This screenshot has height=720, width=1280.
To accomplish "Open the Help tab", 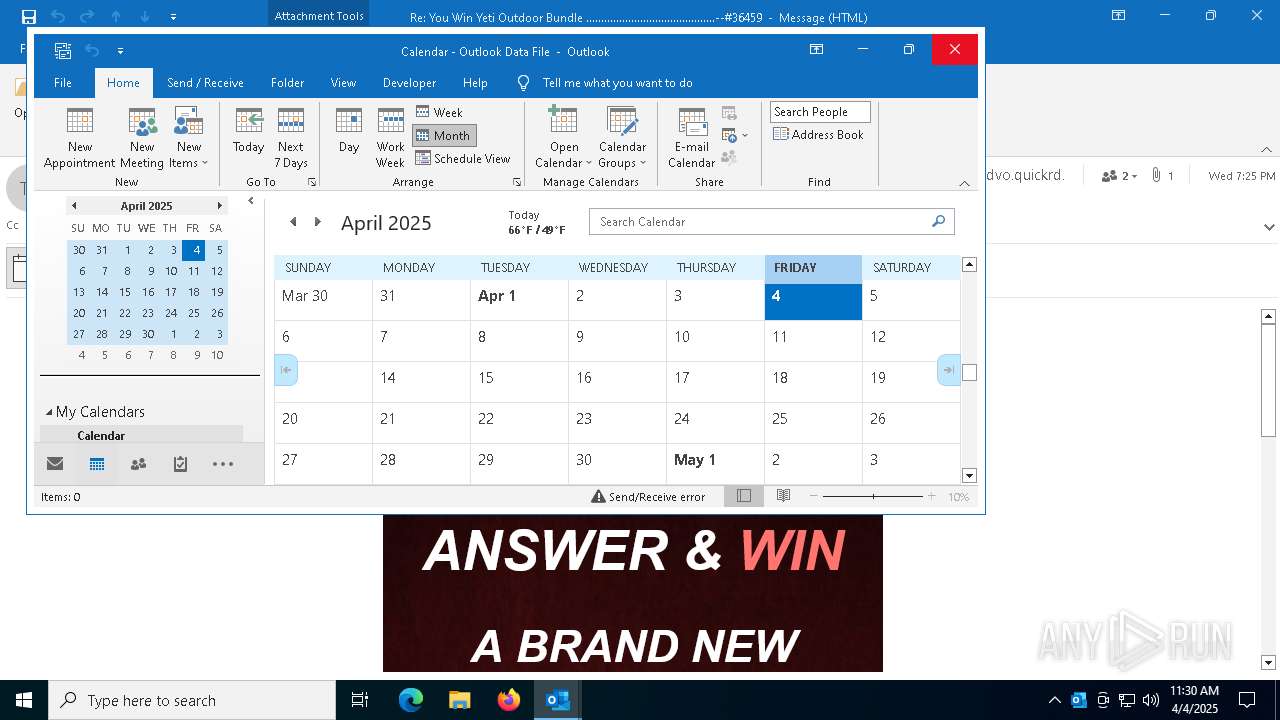I will pos(475,83).
